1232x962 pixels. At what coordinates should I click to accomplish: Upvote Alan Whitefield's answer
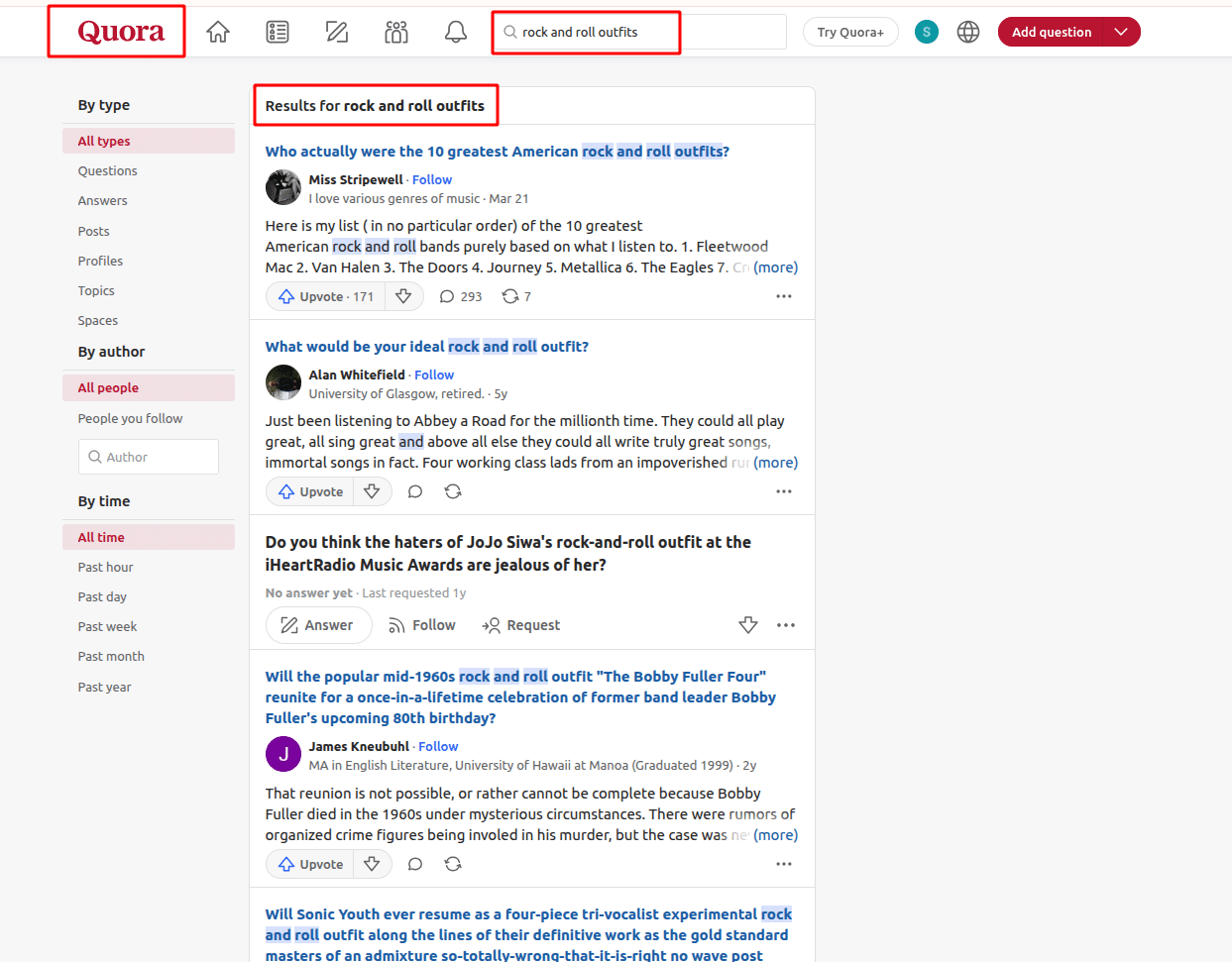tap(311, 491)
